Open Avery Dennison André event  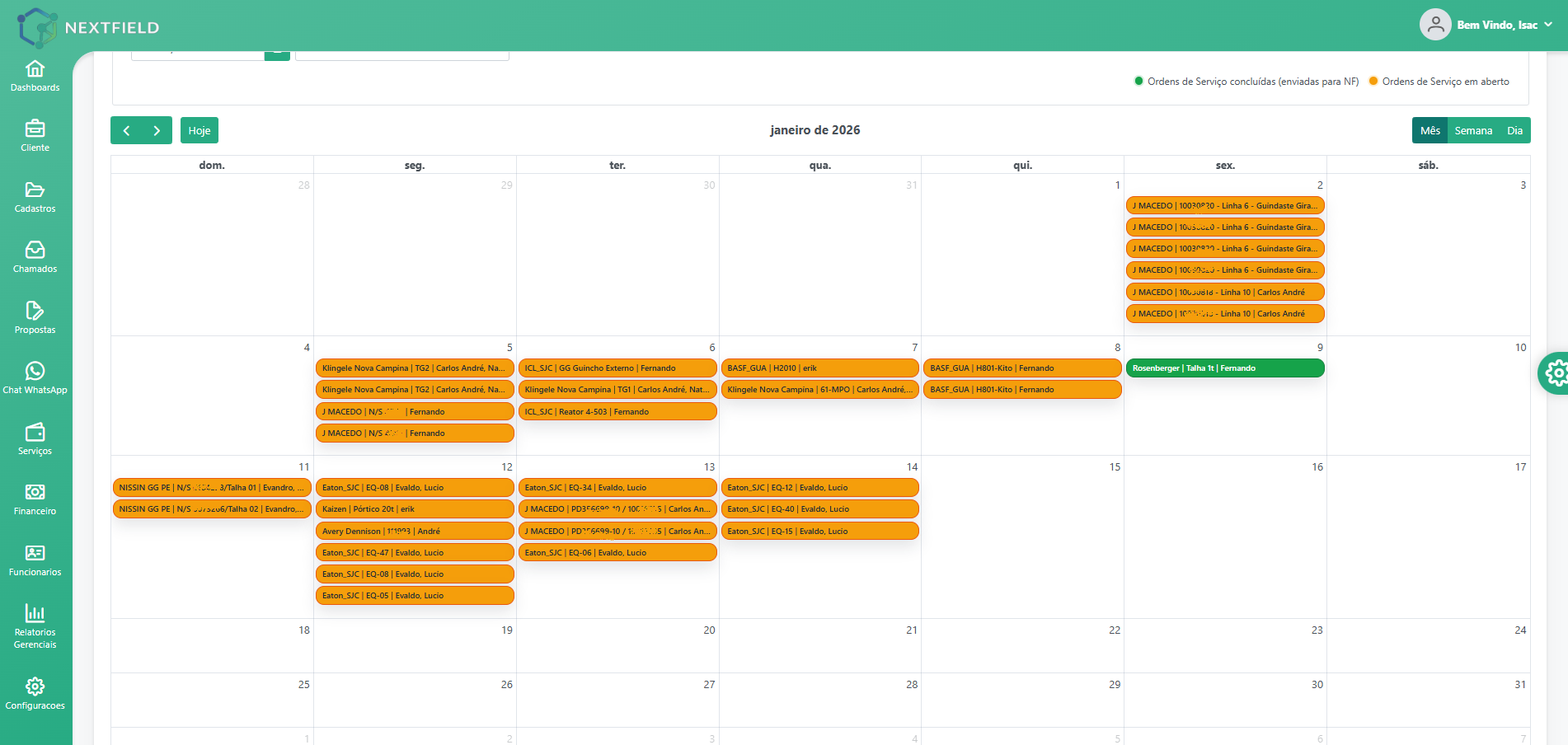point(415,531)
